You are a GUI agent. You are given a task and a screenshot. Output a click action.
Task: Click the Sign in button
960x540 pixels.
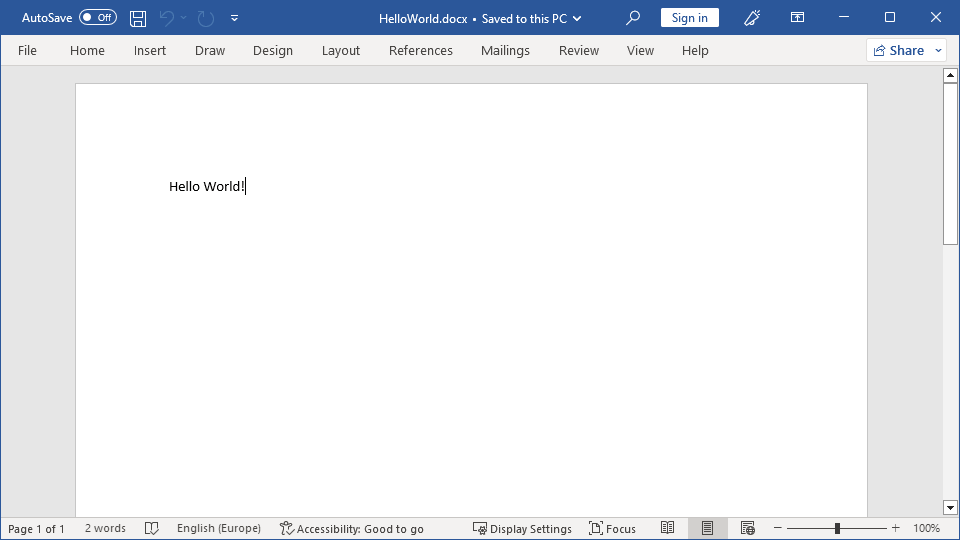click(689, 18)
